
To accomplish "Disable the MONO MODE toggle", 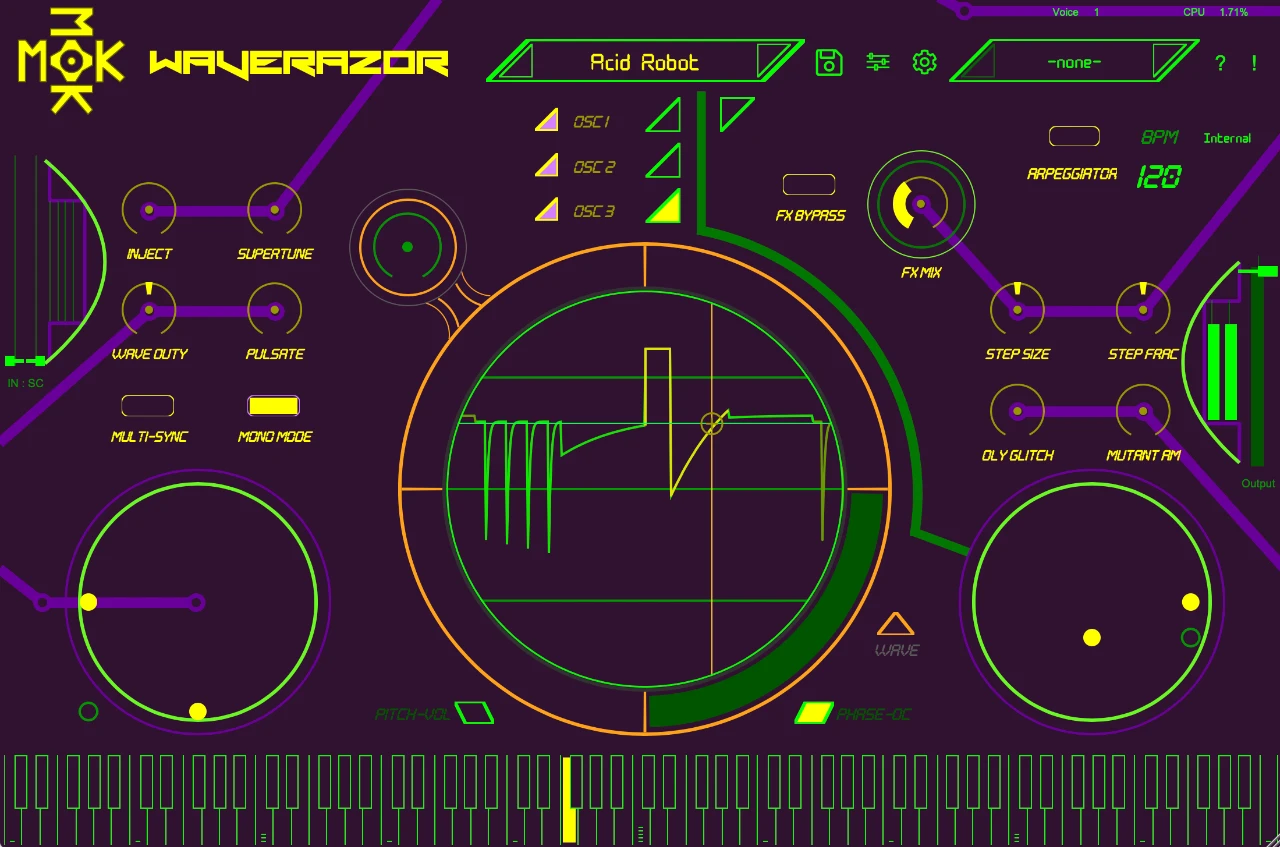I will [x=273, y=406].
